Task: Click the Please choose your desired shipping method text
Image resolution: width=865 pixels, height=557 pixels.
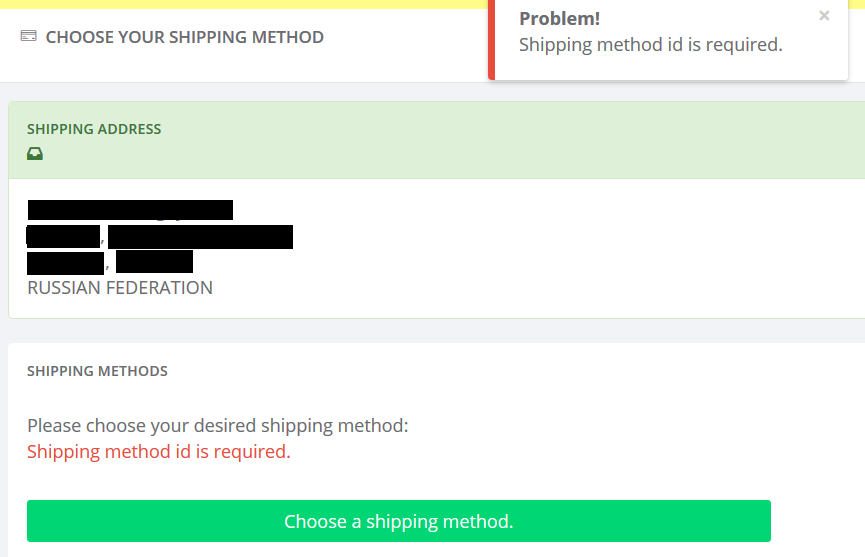Action: coord(218,425)
